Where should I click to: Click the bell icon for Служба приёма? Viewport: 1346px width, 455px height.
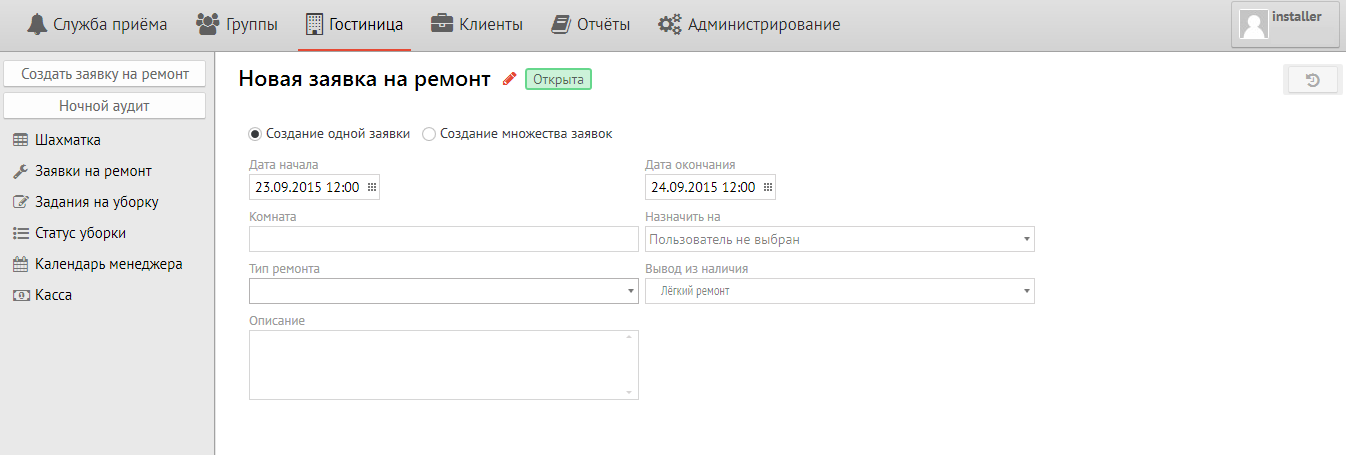pyautogui.click(x=37, y=24)
